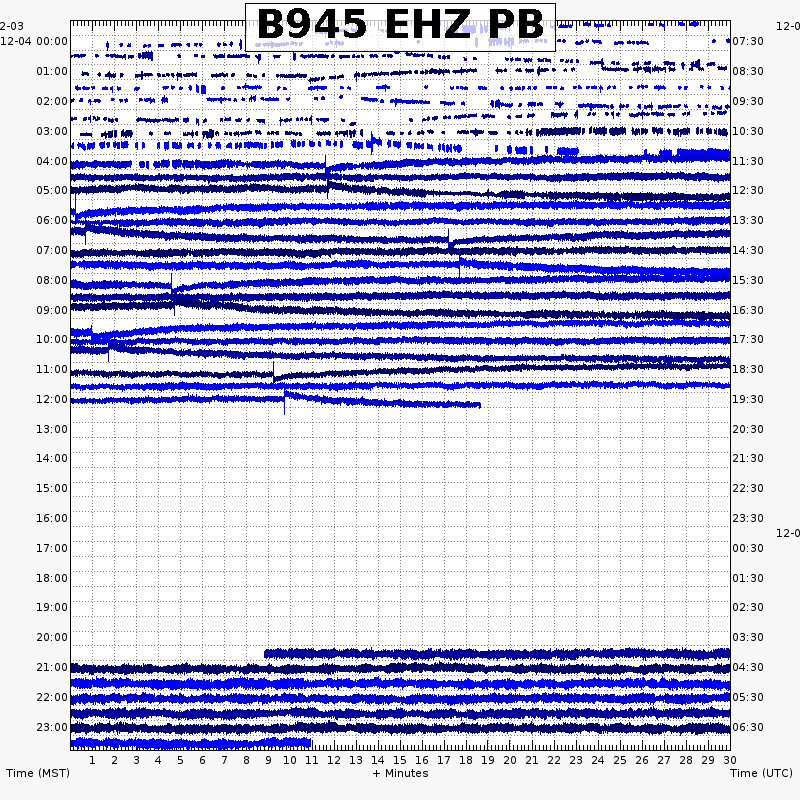Click the 15:30 UTC time label
Image resolution: width=800 pixels, height=800 pixels.
point(748,280)
